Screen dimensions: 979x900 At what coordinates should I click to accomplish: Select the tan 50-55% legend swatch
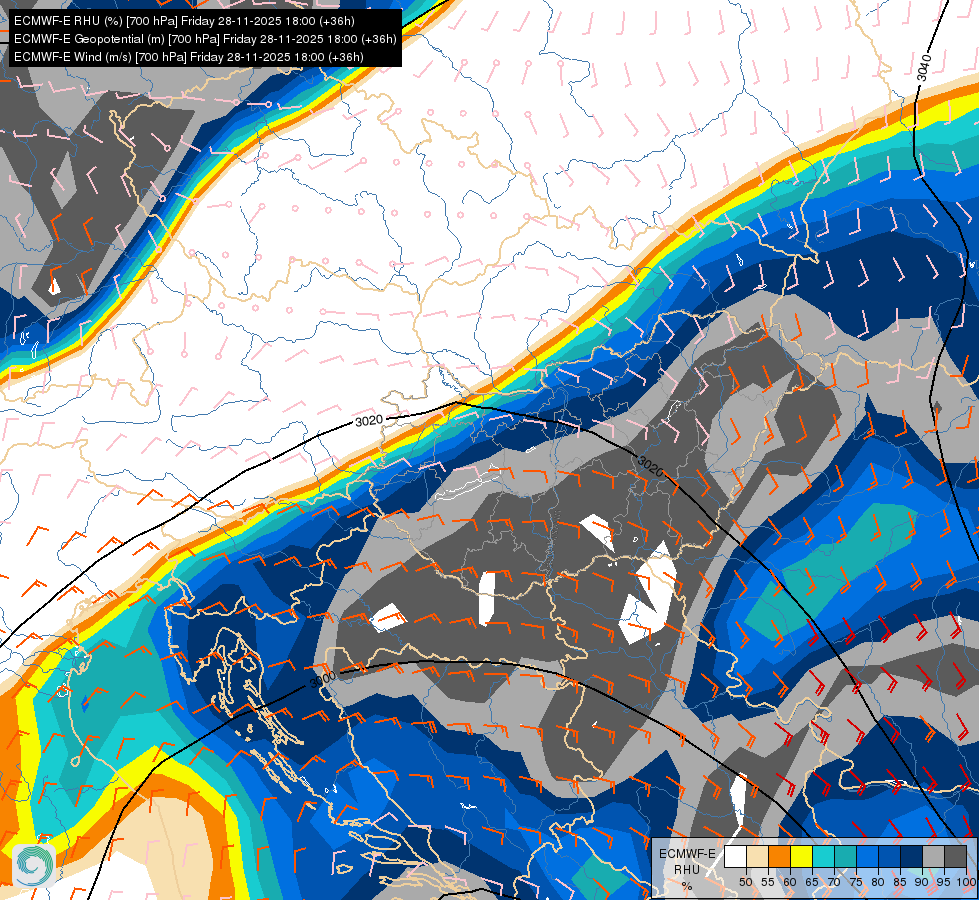coord(757,856)
